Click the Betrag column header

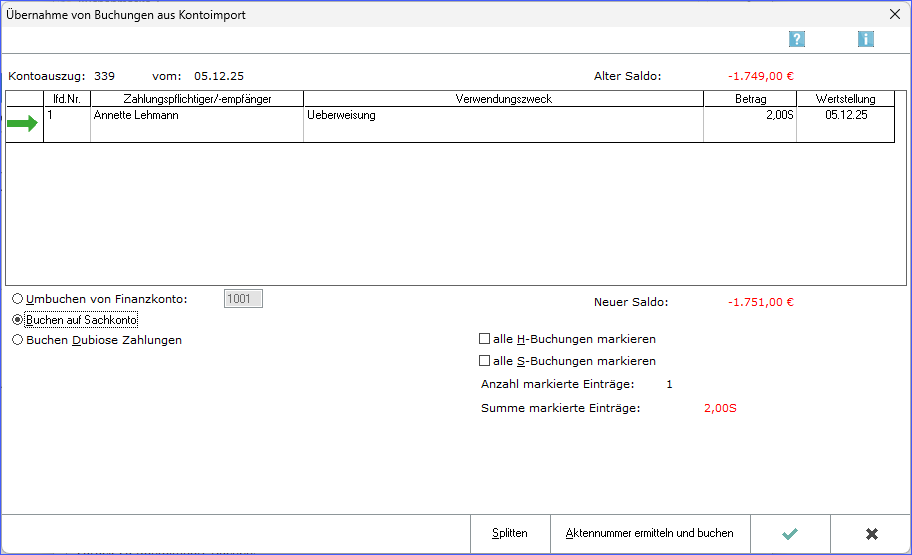[750, 99]
